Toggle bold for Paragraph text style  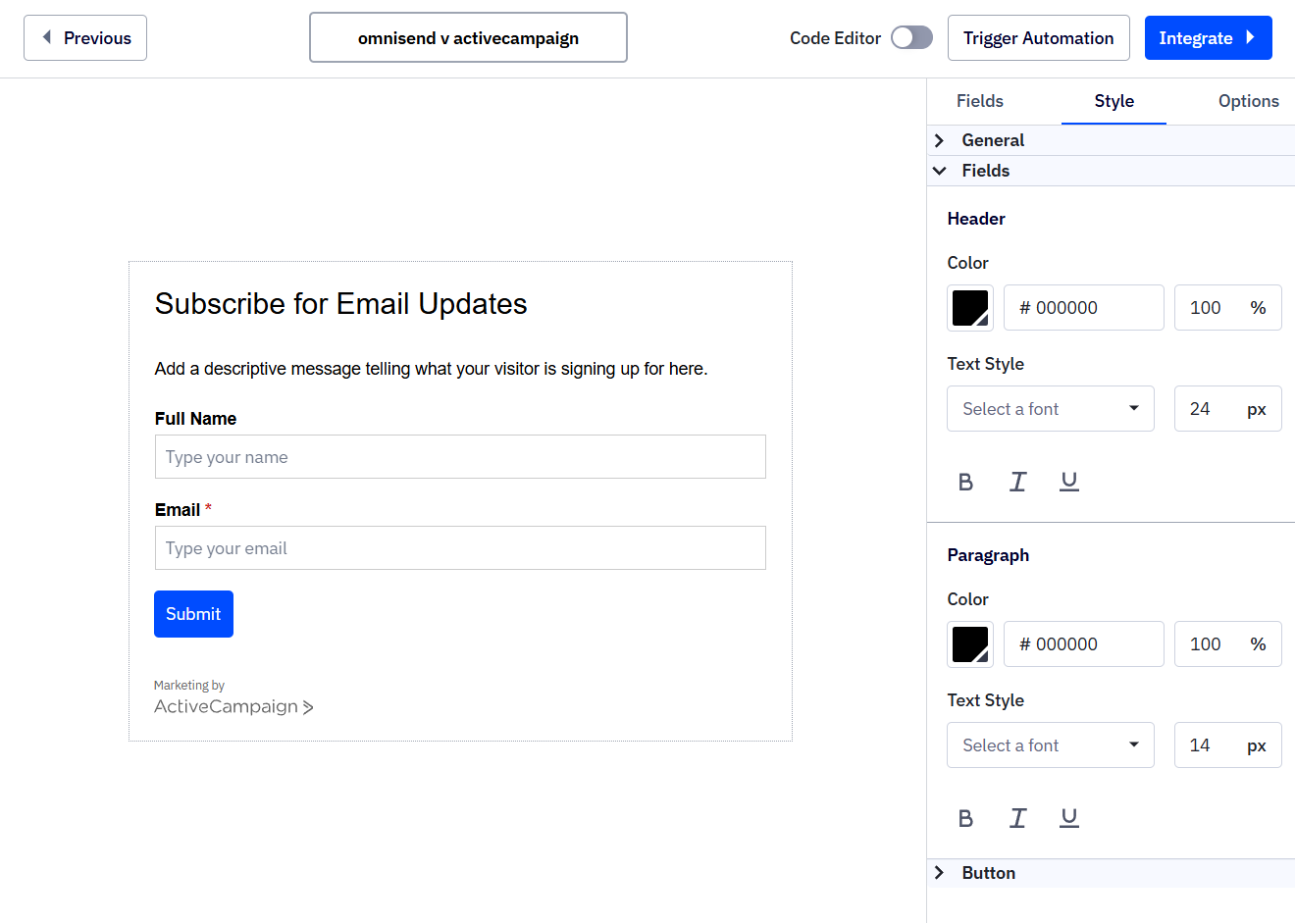965,818
